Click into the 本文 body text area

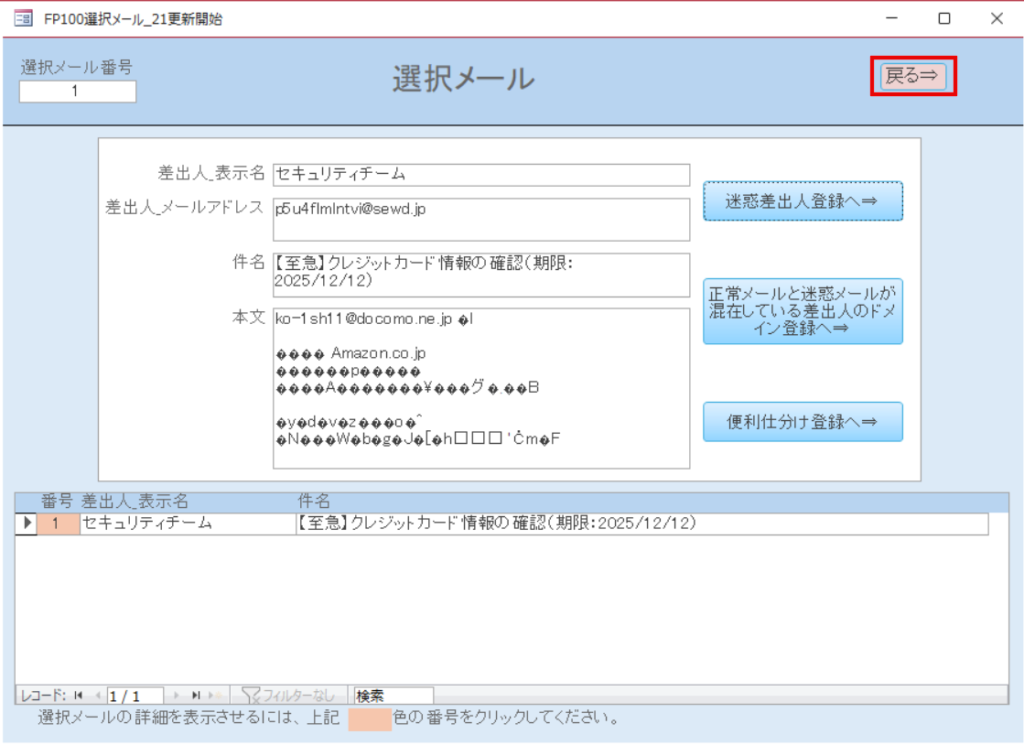tap(480, 388)
